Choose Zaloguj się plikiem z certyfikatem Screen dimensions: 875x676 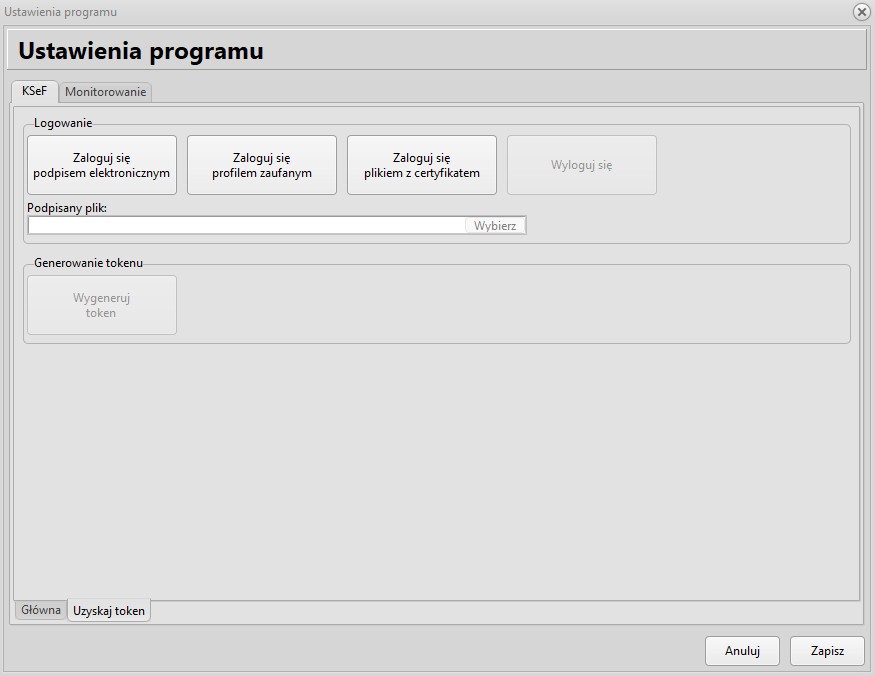coord(422,165)
